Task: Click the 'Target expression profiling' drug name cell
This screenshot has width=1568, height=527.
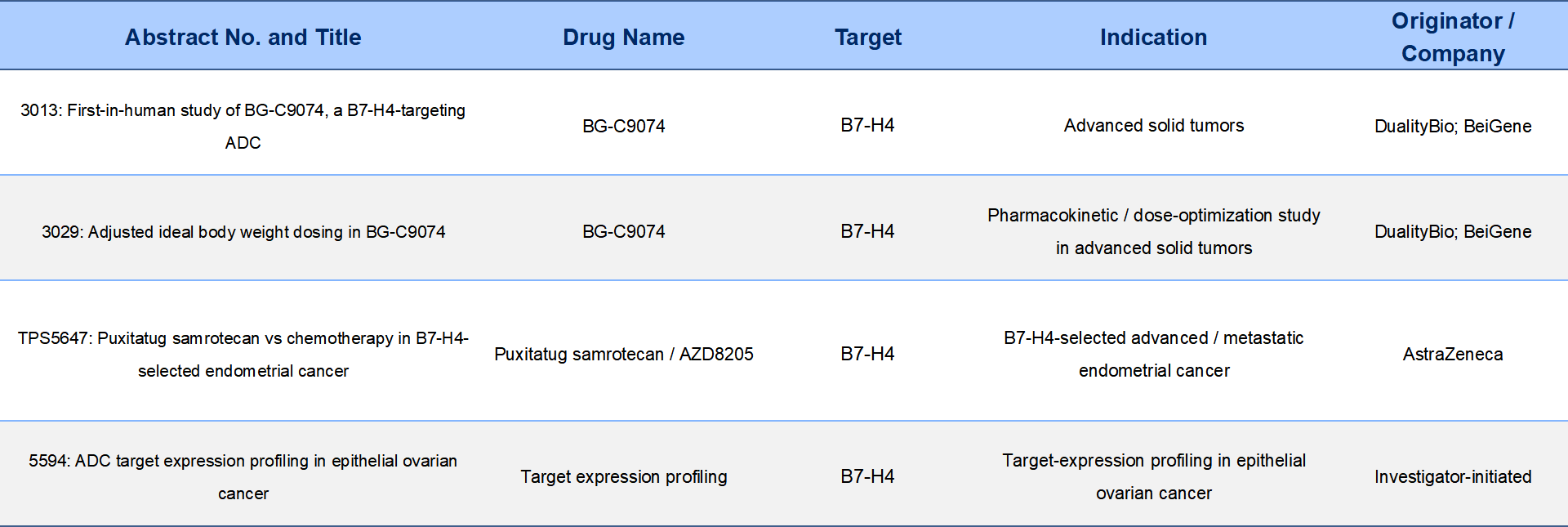Action: point(624,476)
